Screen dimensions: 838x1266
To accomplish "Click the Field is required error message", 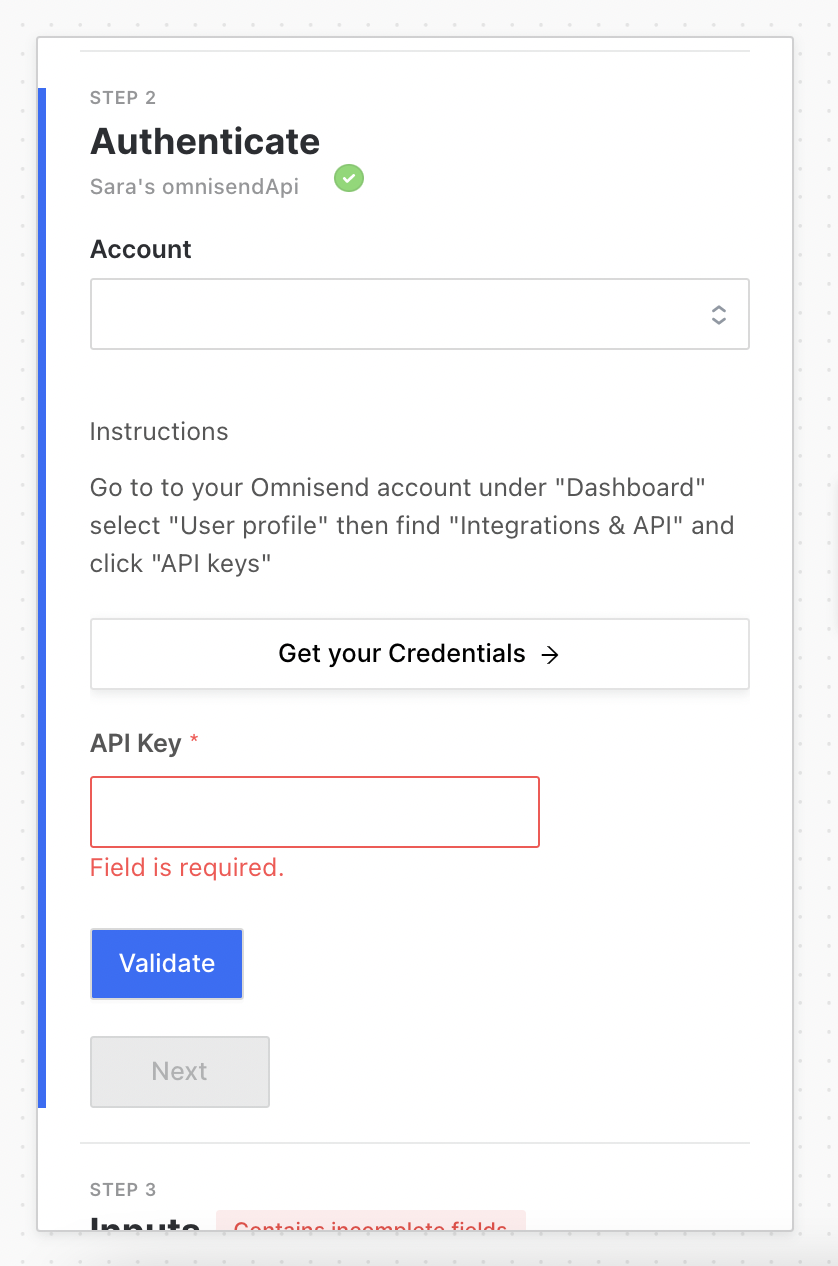I will click(187, 868).
